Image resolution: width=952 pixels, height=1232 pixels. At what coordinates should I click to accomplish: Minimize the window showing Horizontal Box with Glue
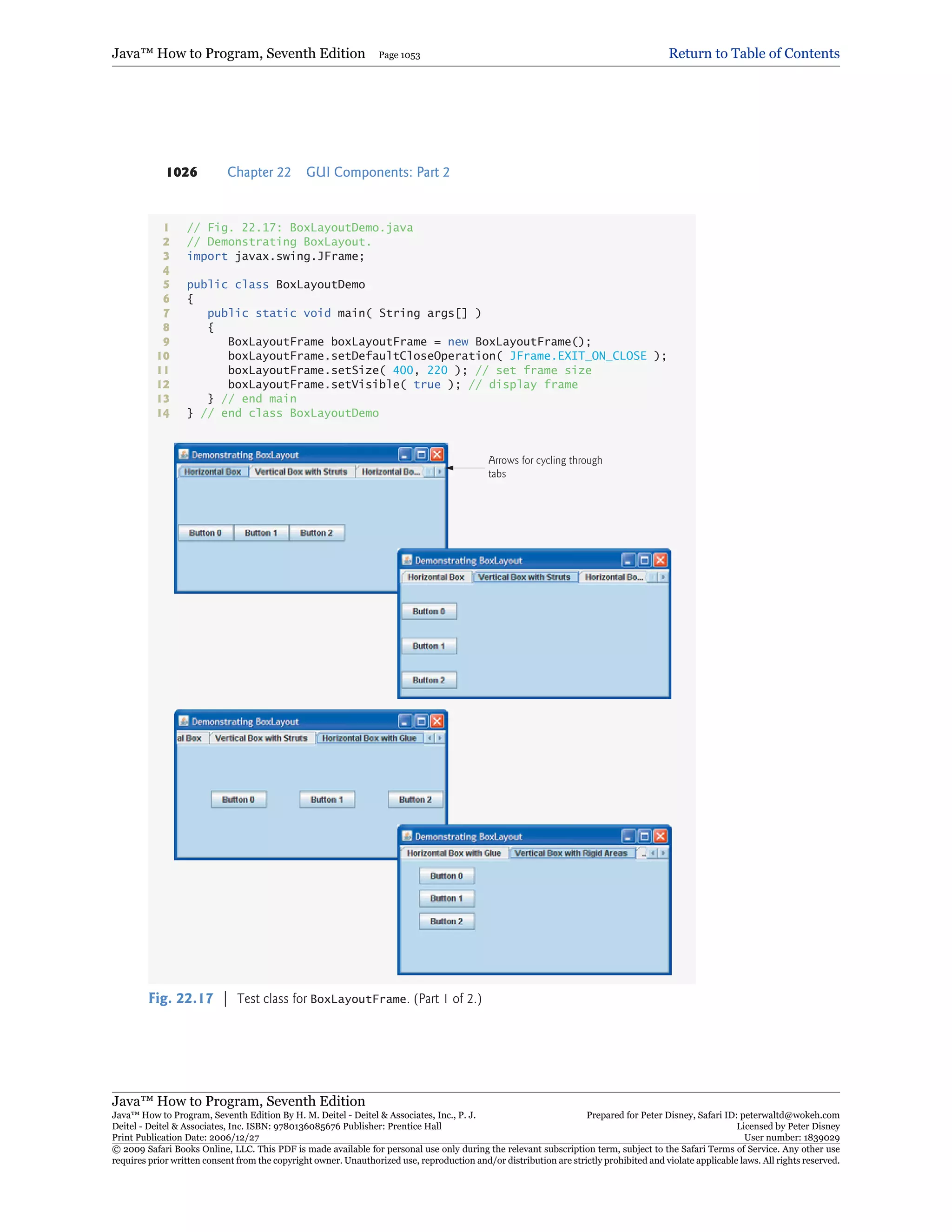tap(405, 721)
